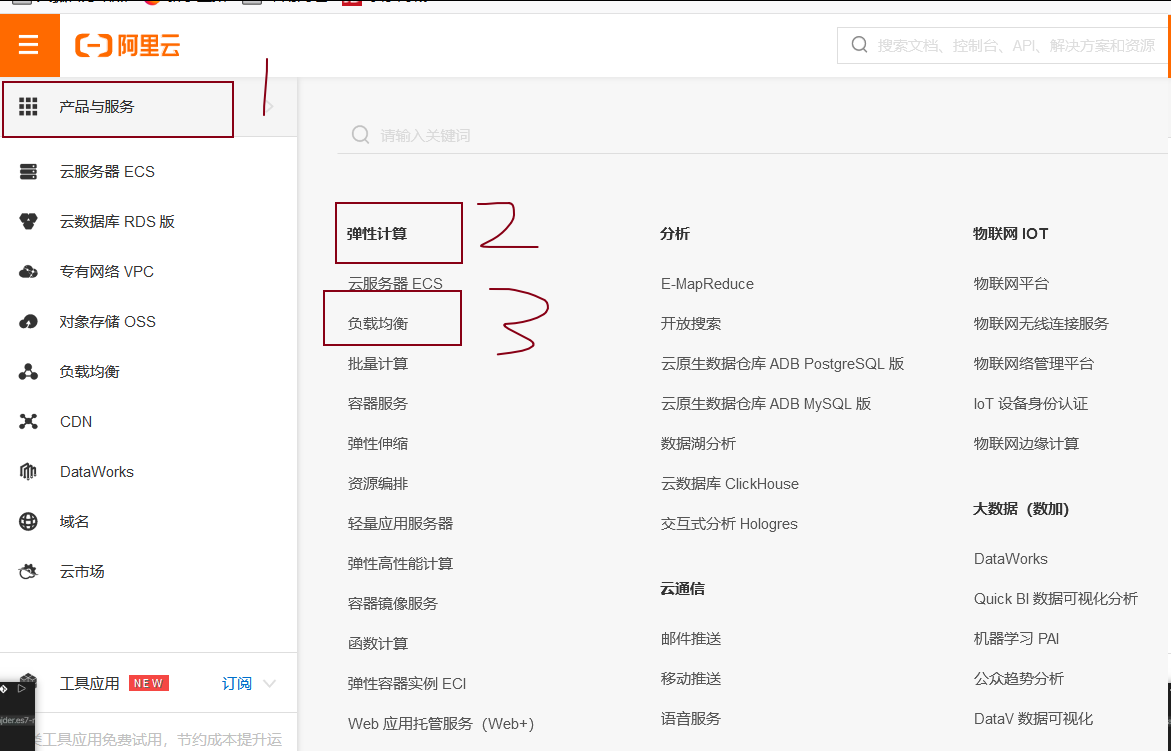Viewport: 1171px width, 751px height.
Task: Click the sidebar 负载均衡 icon
Action: pyautogui.click(x=28, y=372)
